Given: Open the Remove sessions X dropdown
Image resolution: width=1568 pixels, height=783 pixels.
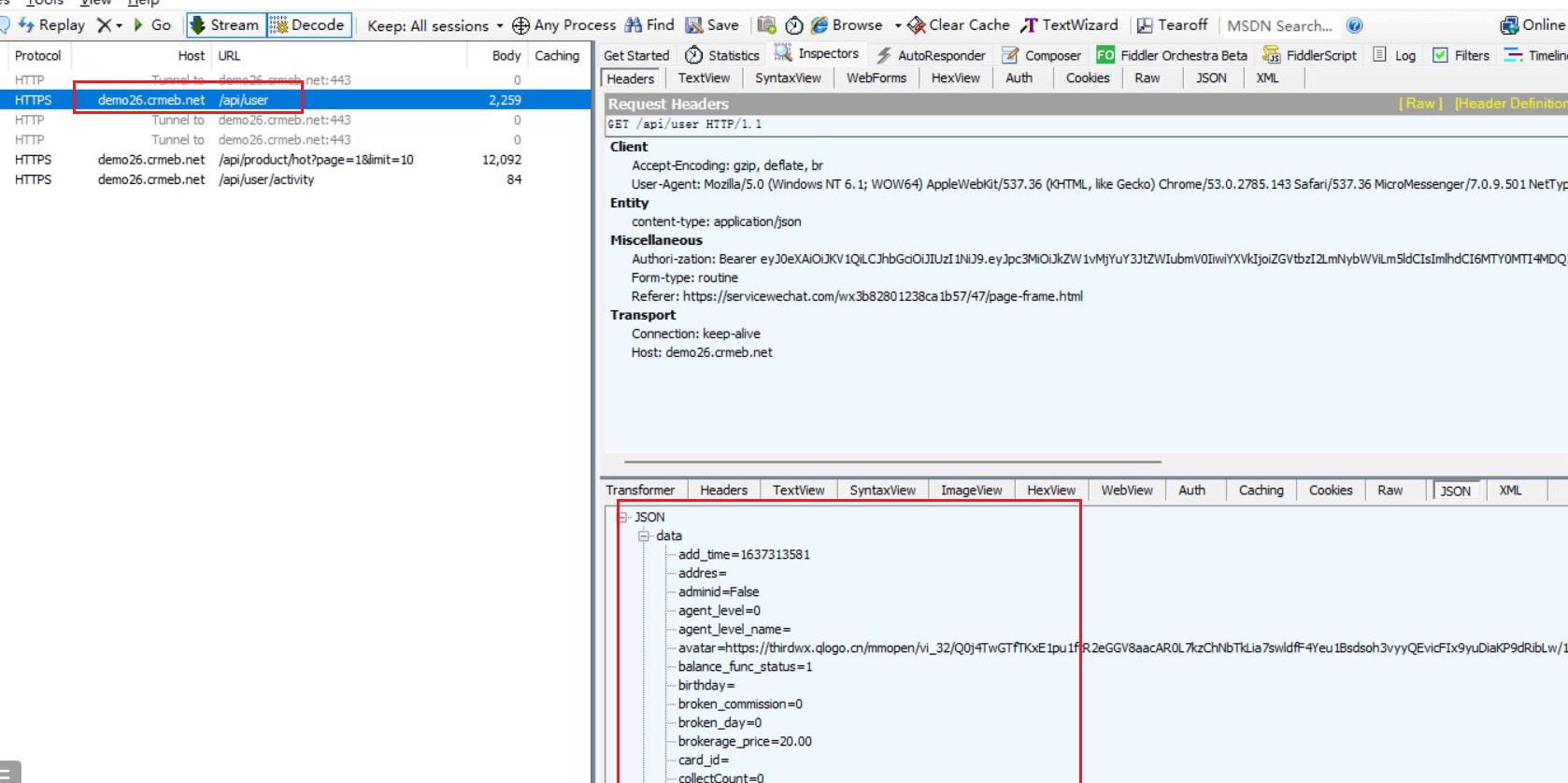Looking at the screenshot, I should point(110,25).
